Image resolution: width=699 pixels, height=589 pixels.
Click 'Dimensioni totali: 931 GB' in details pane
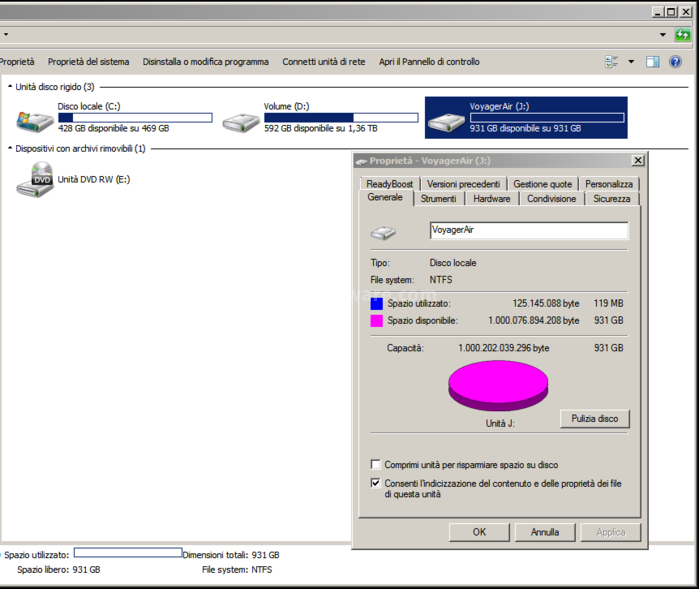[231, 555]
